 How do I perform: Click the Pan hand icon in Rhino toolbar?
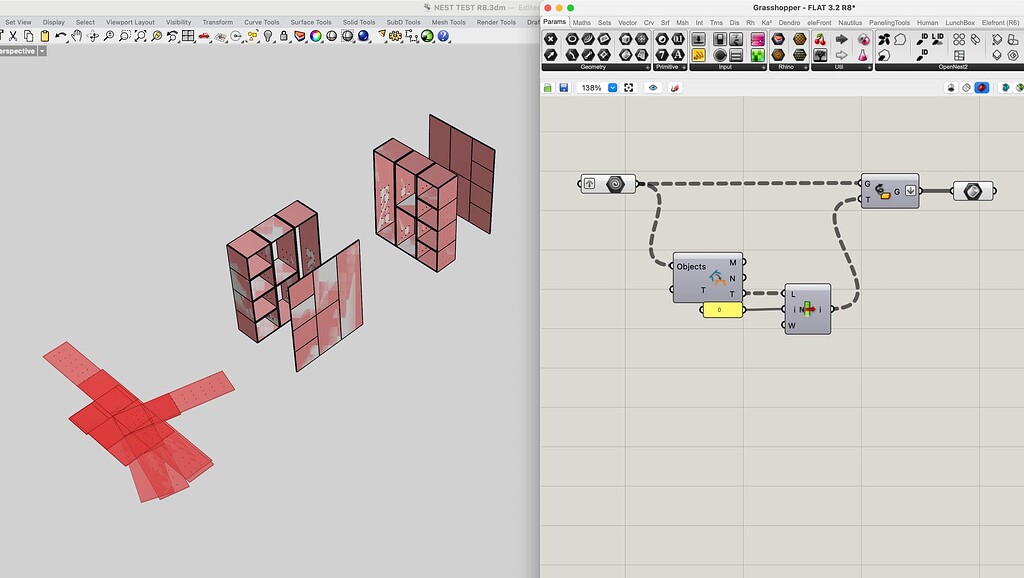[76, 36]
